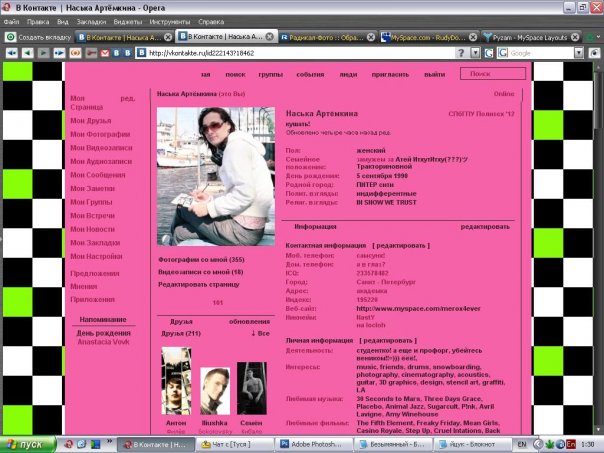Open Internet Explorer icon in quick launch
604x453 pixels.
tap(82, 444)
